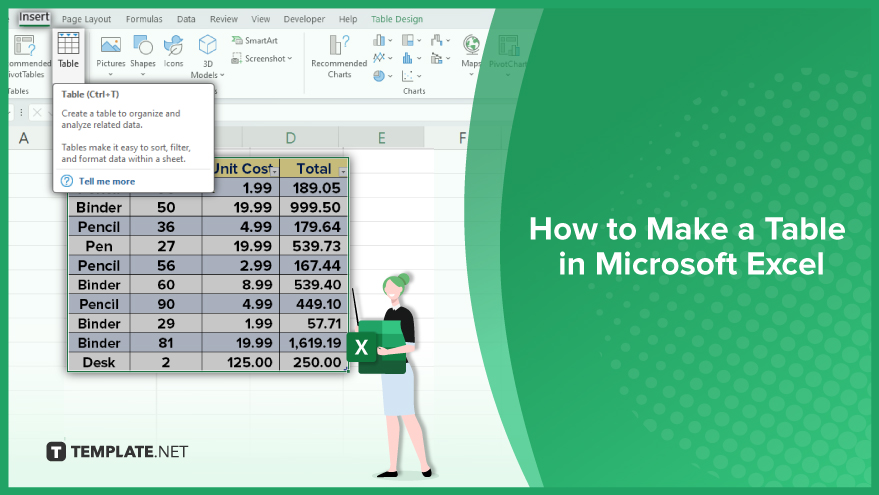
Task: Select the cell containing 125.00
Action: coord(240,362)
